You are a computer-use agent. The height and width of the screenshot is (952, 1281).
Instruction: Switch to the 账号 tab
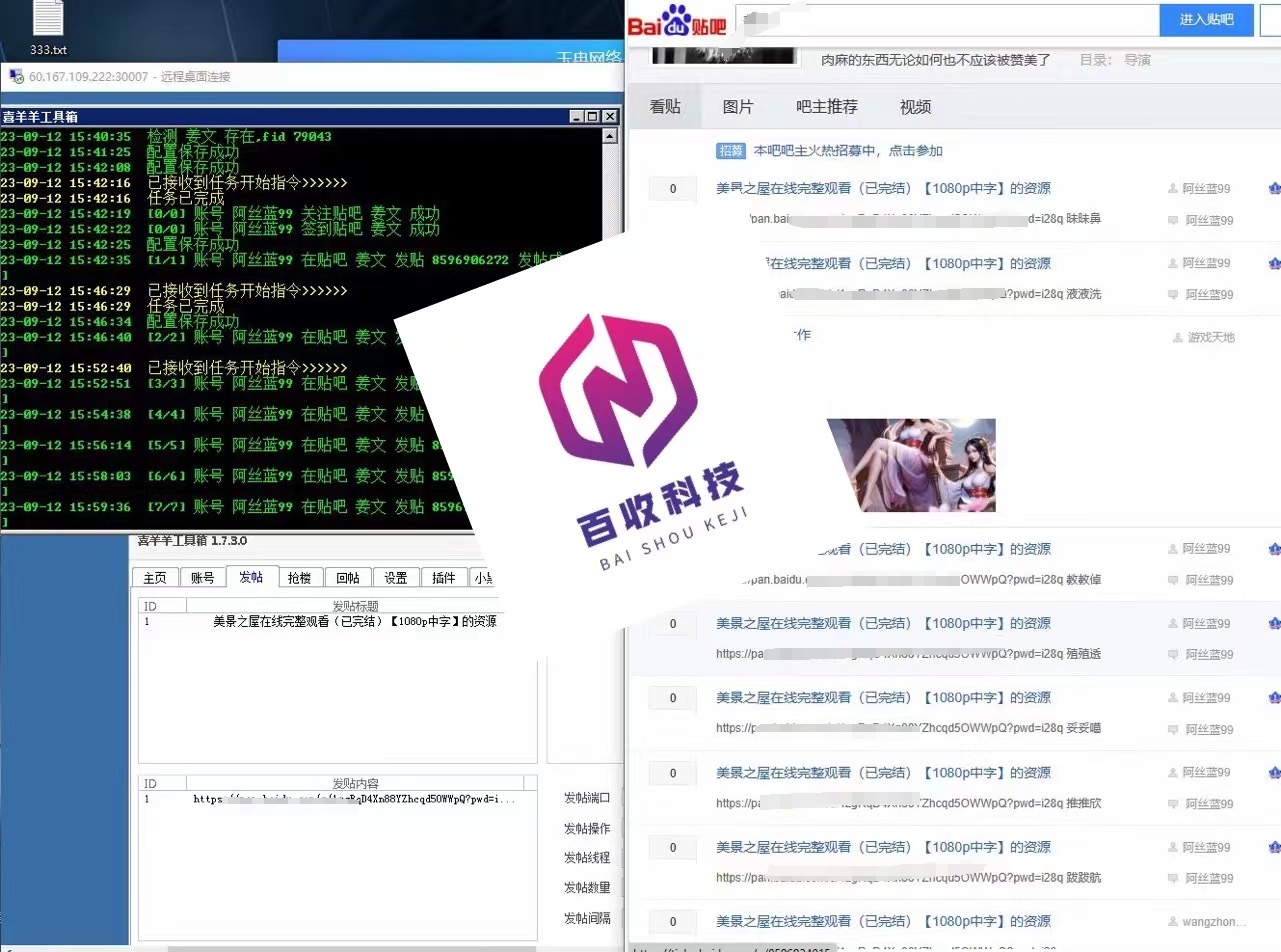pos(202,578)
